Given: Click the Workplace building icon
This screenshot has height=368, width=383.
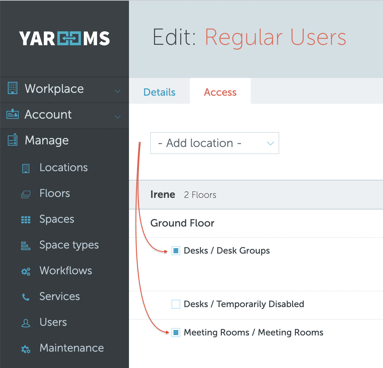Looking at the screenshot, I should click(x=12, y=88).
